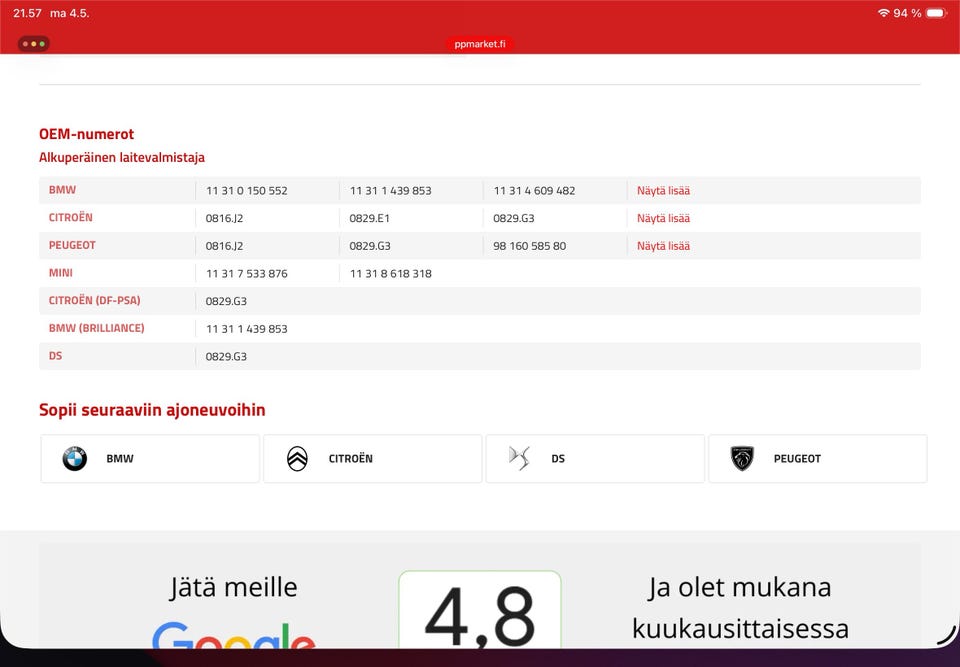Select MINI number 11 31 8 618 318
960x667 pixels.
point(391,273)
